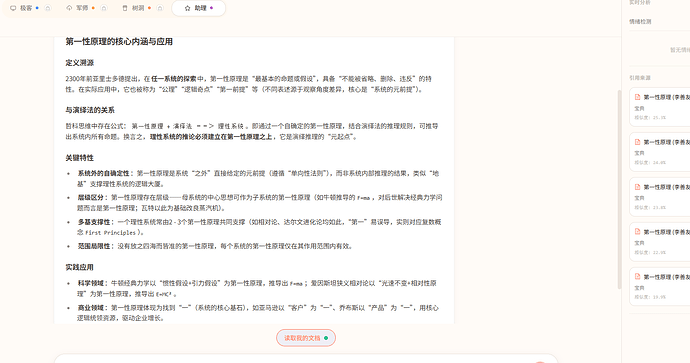Click document icon on the 24.0% similarity source card

(637, 142)
